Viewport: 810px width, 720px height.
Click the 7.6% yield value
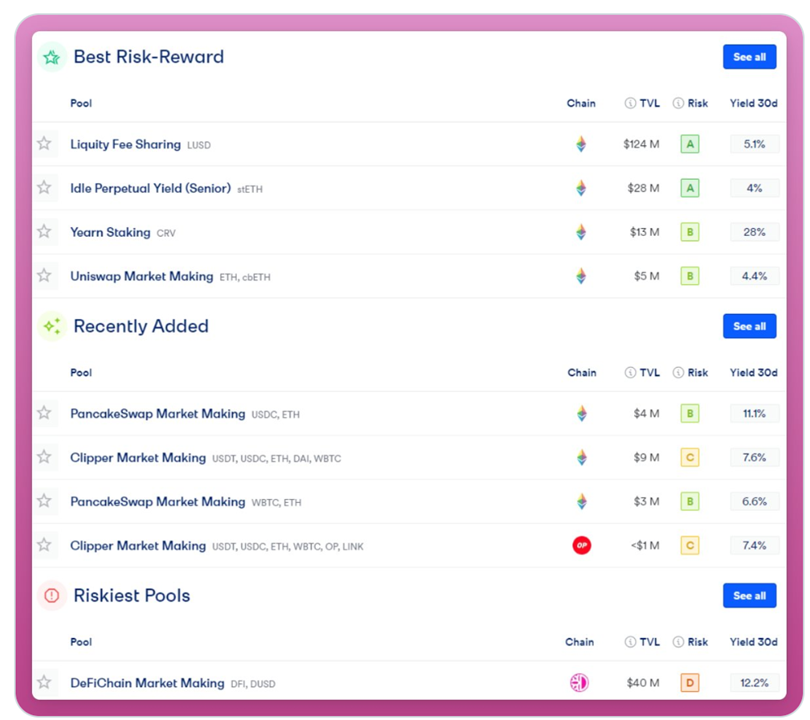point(754,457)
